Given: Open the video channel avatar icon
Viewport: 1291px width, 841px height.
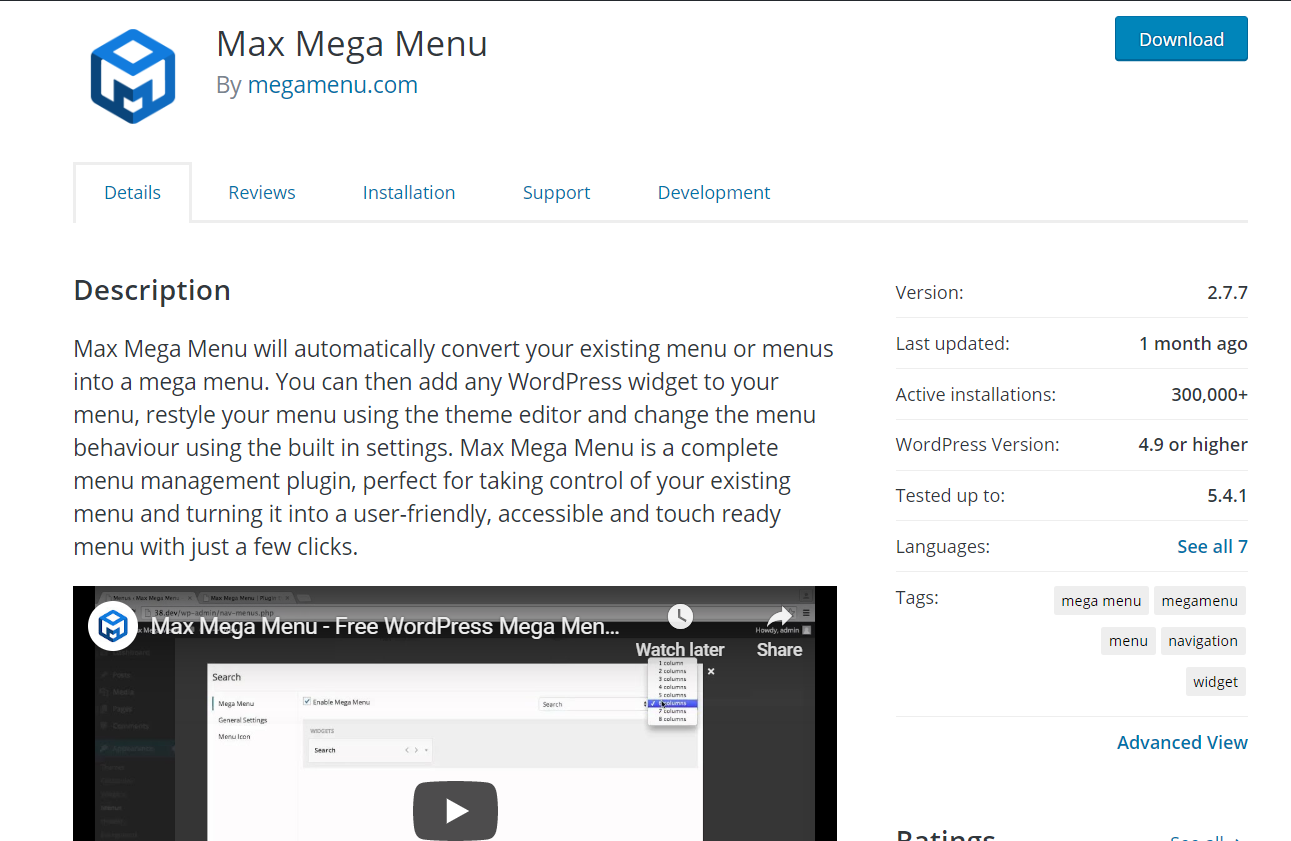Looking at the screenshot, I should pos(113,626).
